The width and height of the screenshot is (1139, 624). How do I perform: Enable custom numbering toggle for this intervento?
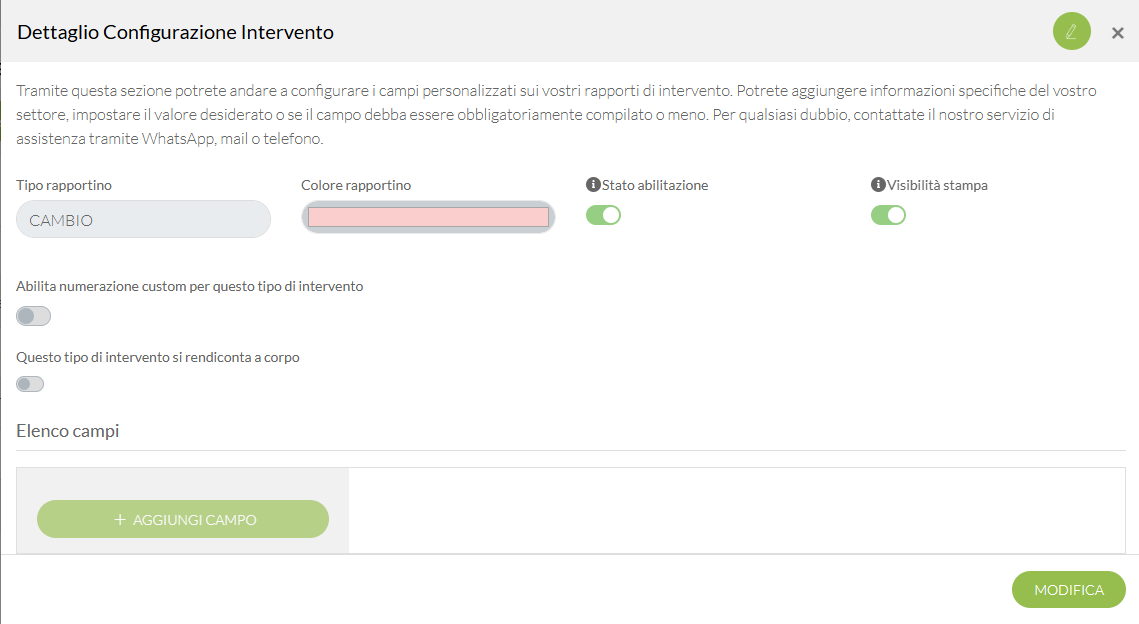point(33,316)
